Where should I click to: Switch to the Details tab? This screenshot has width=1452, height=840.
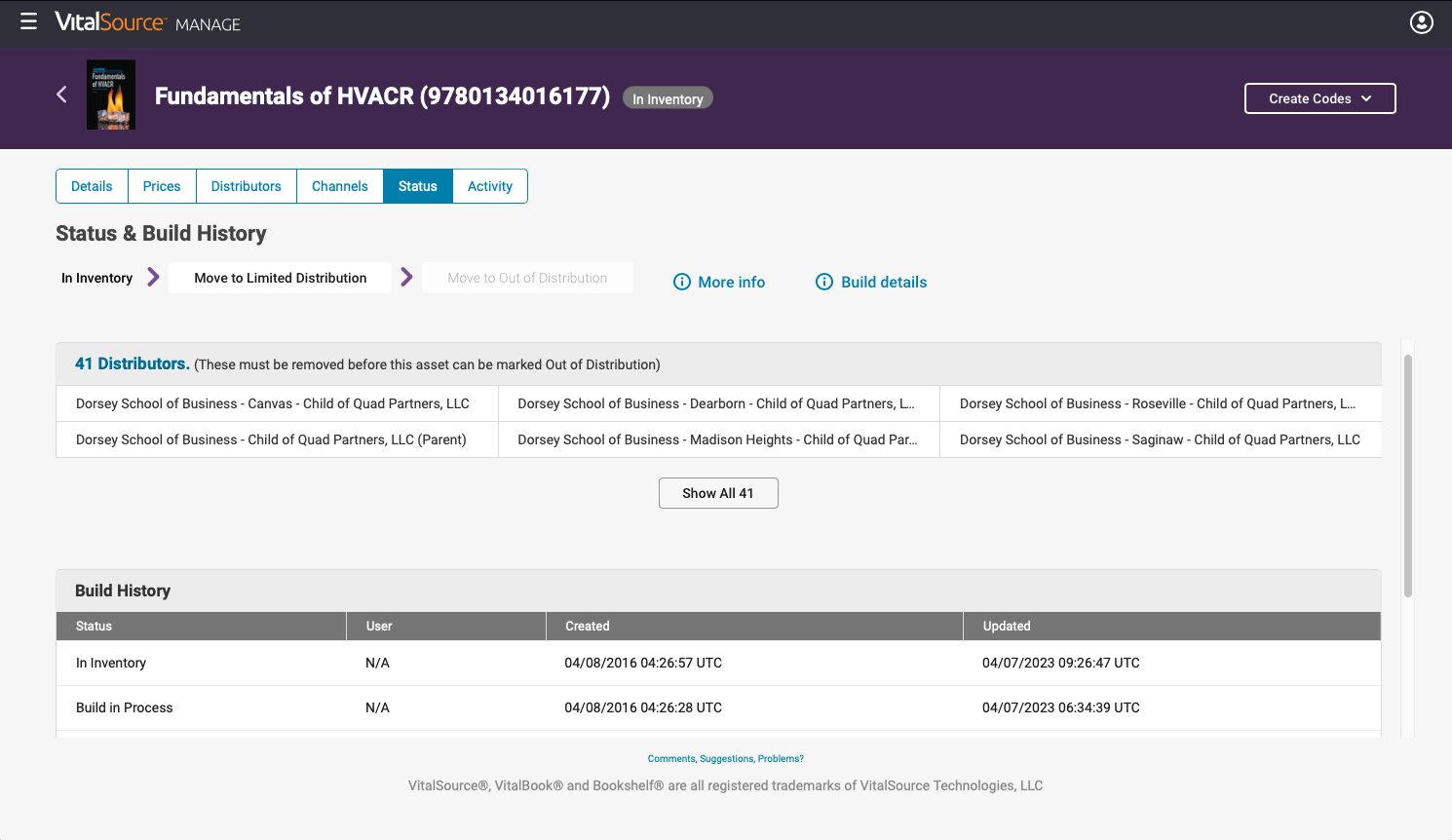pyautogui.click(x=92, y=186)
